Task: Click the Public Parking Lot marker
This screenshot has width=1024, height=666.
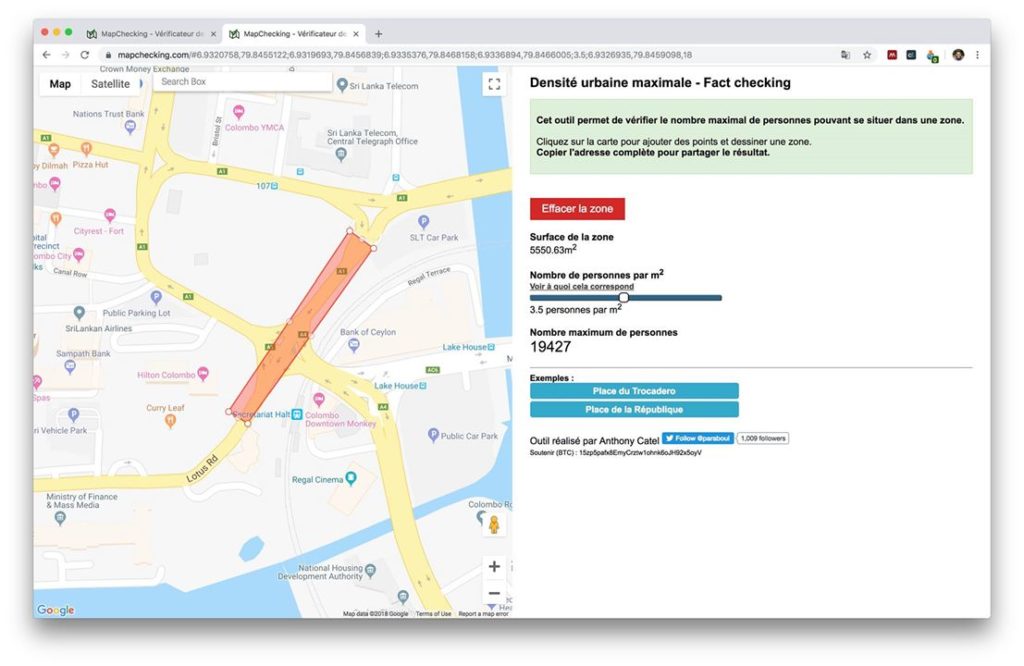Action: [156, 298]
